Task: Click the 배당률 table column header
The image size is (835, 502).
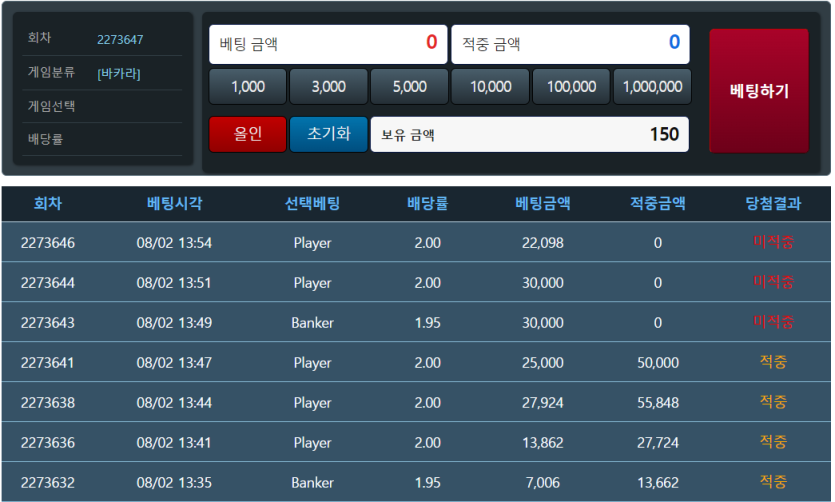Action: [x=428, y=203]
